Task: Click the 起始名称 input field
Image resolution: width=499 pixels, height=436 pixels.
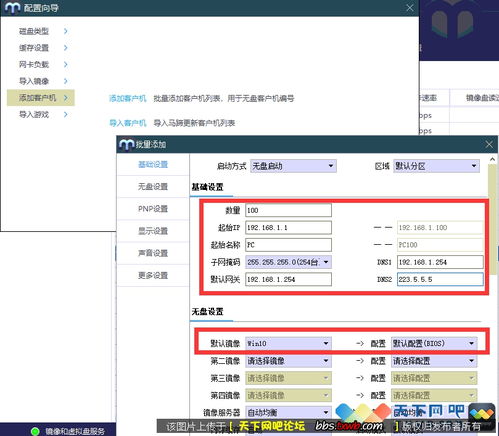Action: (x=288, y=245)
